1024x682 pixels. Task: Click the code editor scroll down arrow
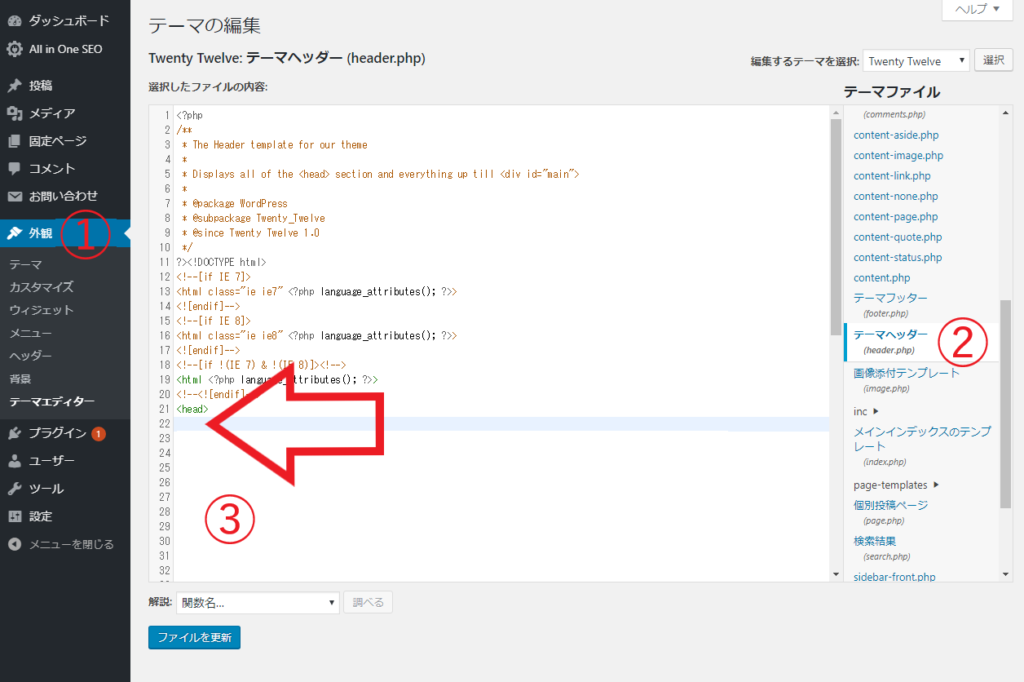tap(836, 574)
